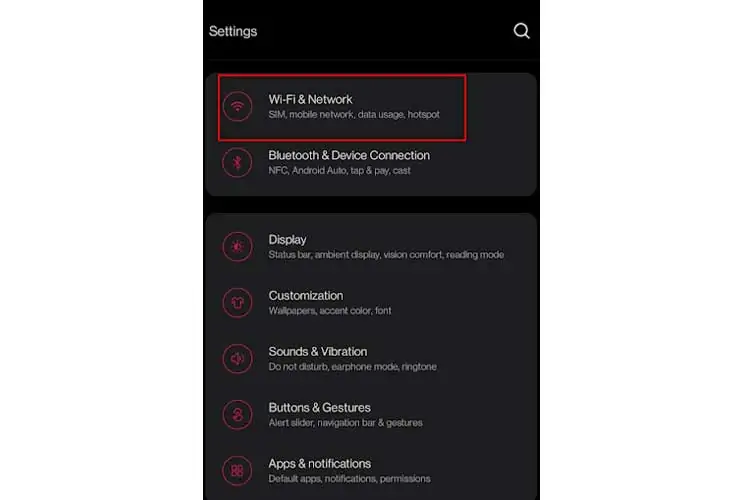Select 'Default apps, notifications, permissions' subtitle
The height and width of the screenshot is (500, 750).
349,478
